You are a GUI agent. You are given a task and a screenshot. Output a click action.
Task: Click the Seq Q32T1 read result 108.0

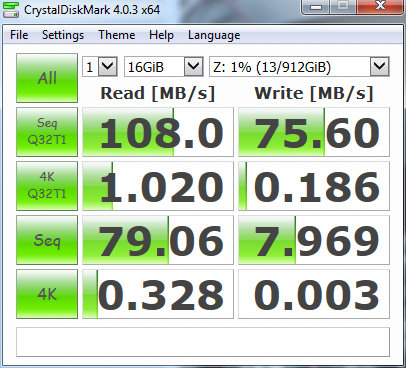158,132
